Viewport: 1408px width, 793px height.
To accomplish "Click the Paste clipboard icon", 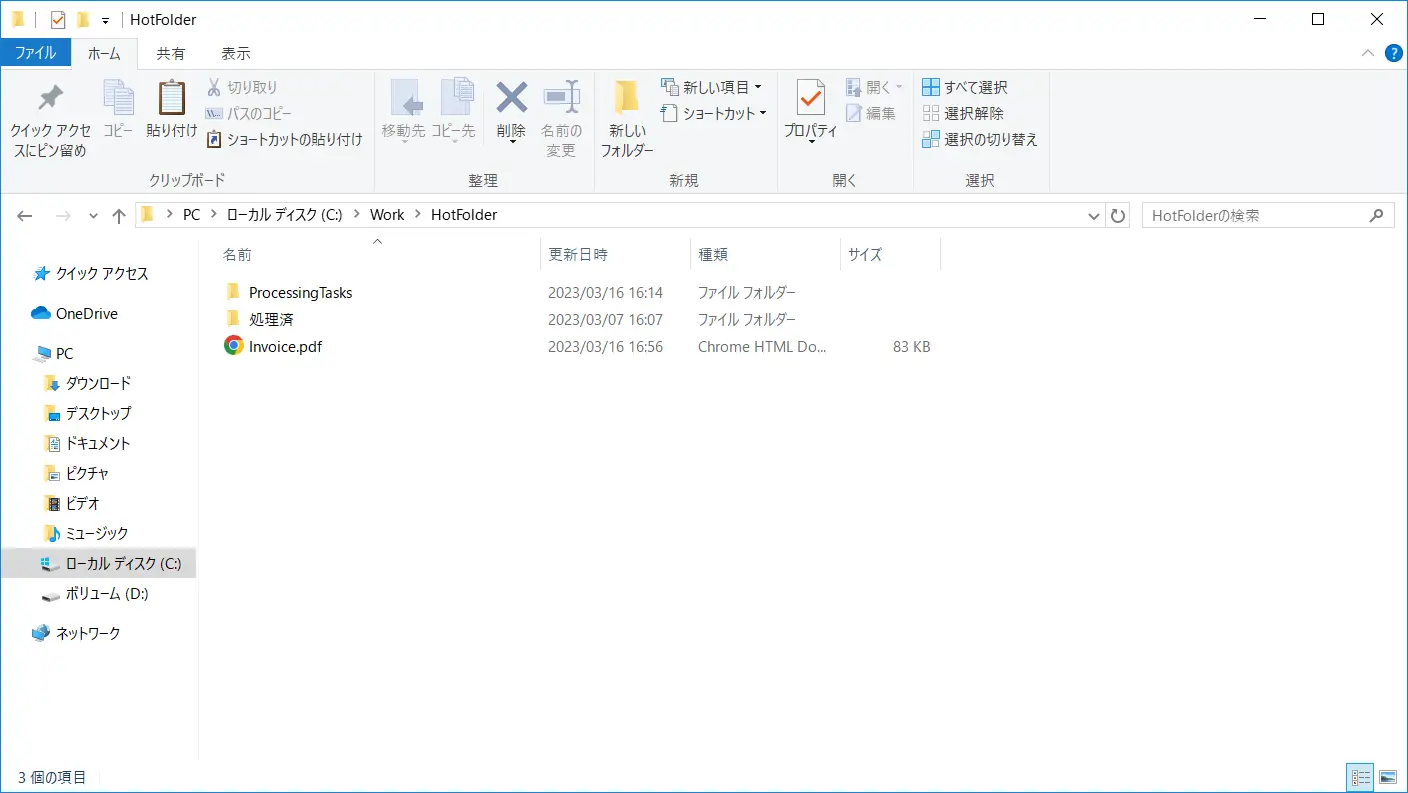I will click(172, 98).
